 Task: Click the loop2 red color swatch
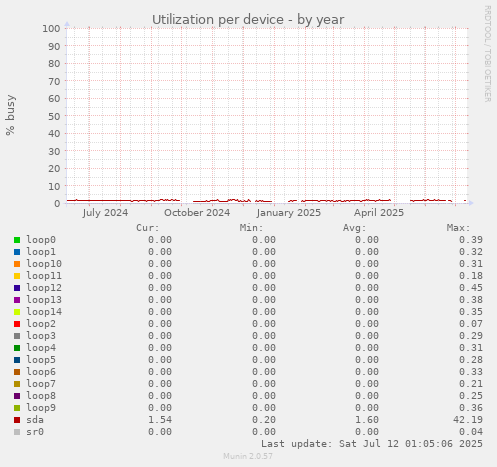(17, 324)
